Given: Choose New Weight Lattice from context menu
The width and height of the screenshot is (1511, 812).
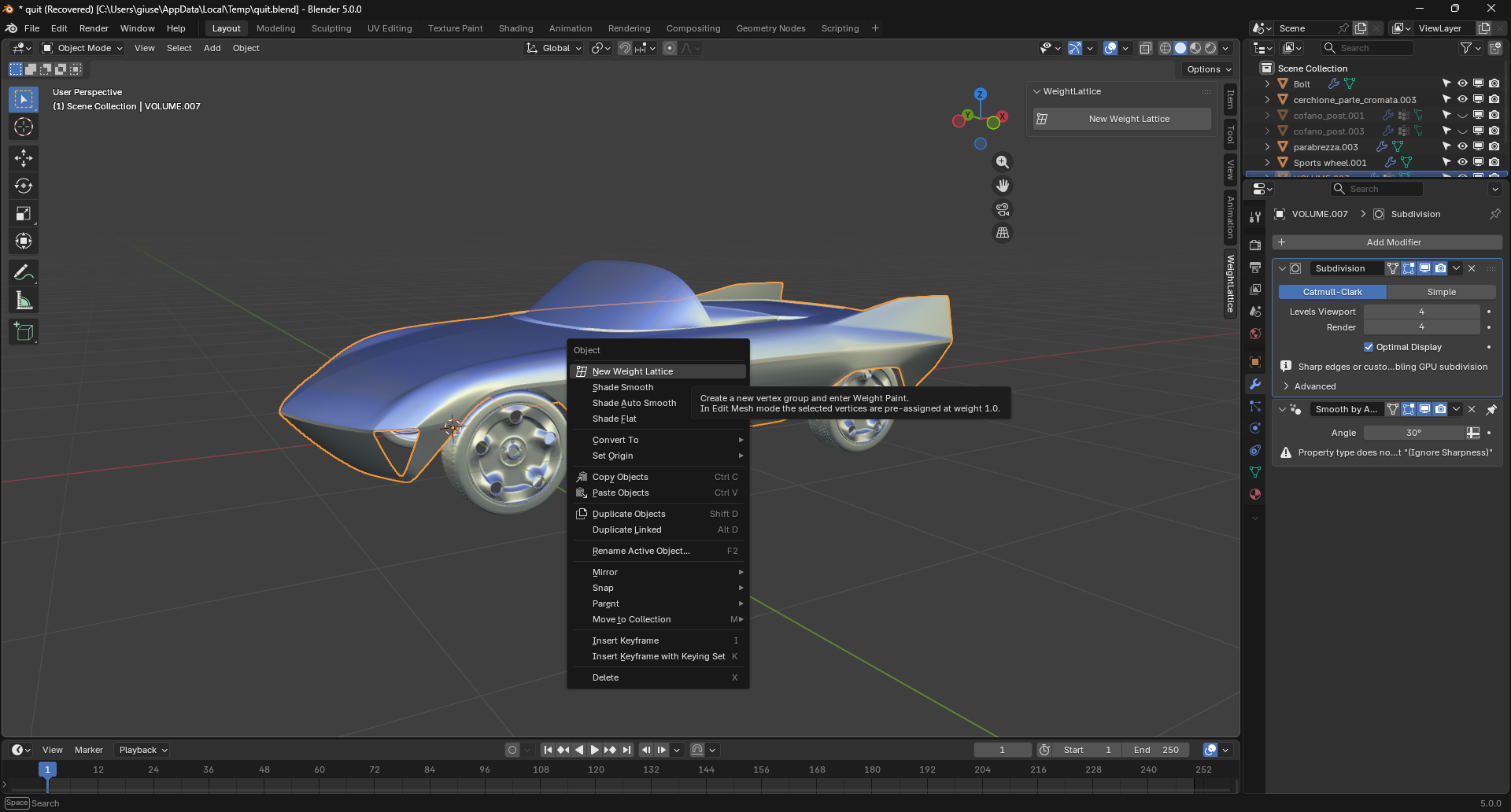Looking at the screenshot, I should pyautogui.click(x=658, y=371).
